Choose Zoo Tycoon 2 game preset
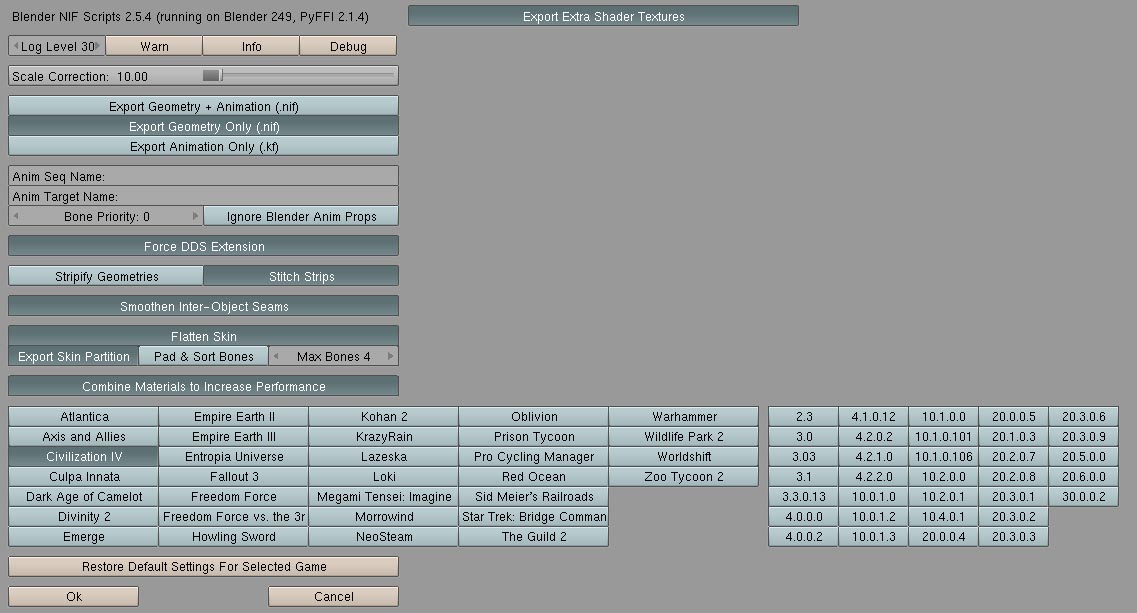 tap(684, 477)
